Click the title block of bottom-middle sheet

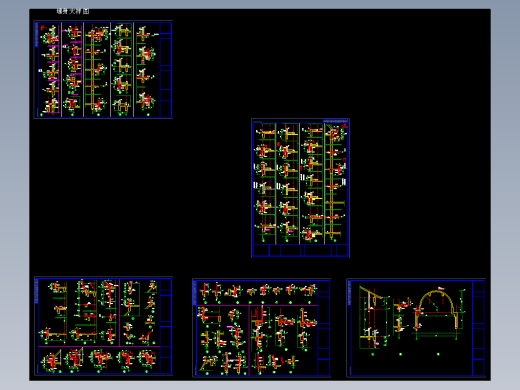[x=324, y=328]
